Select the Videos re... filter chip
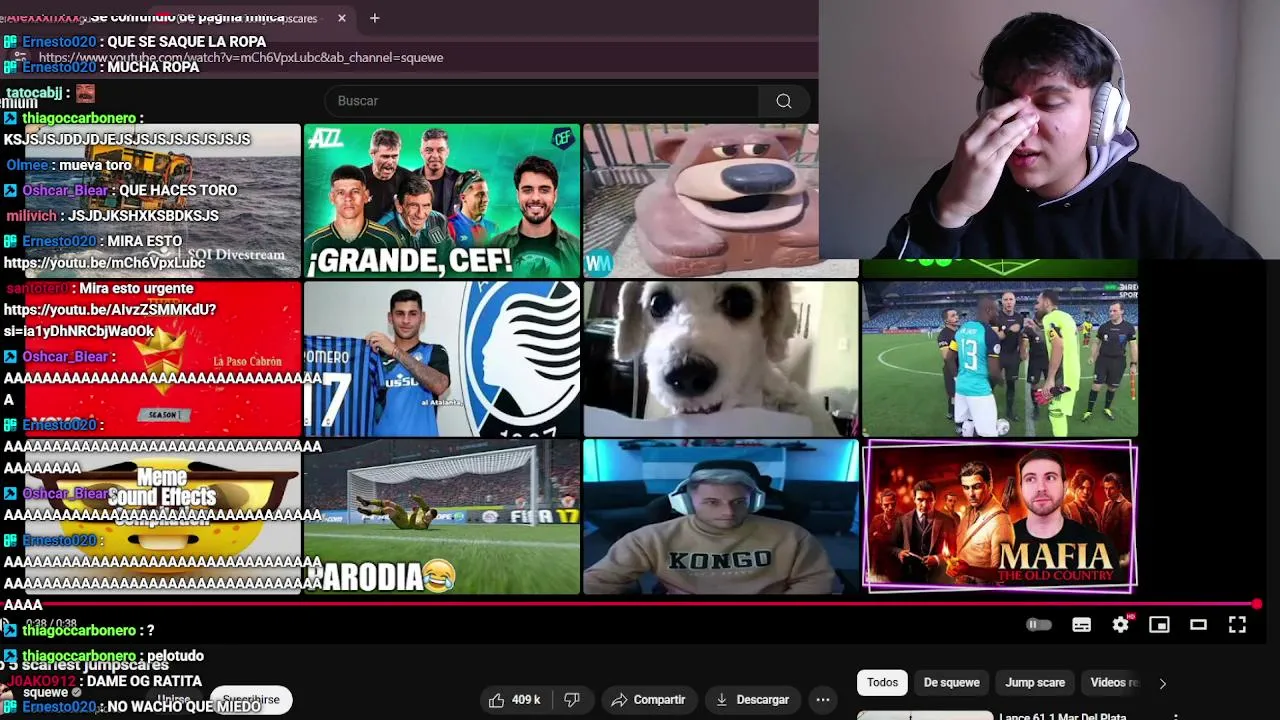This screenshot has height=720, width=1280. pos(1114,682)
